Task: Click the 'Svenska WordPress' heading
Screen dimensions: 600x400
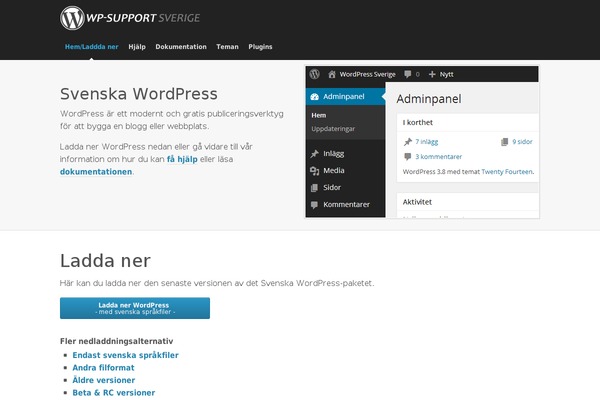Action: click(x=139, y=94)
